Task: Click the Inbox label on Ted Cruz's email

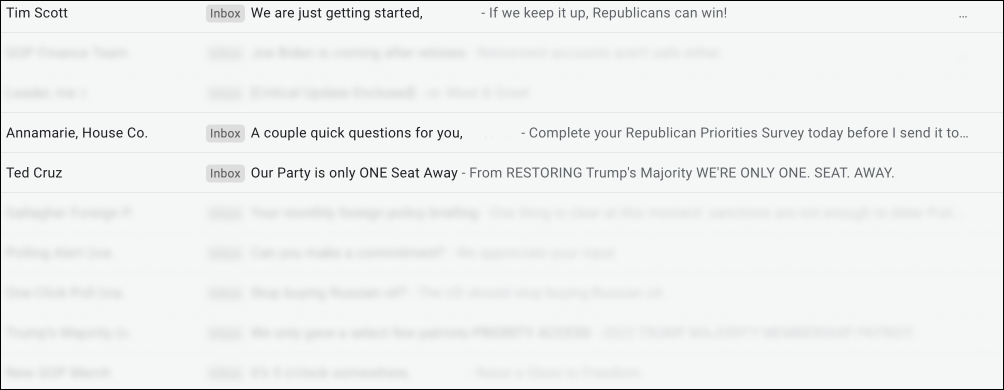Action: [x=225, y=173]
